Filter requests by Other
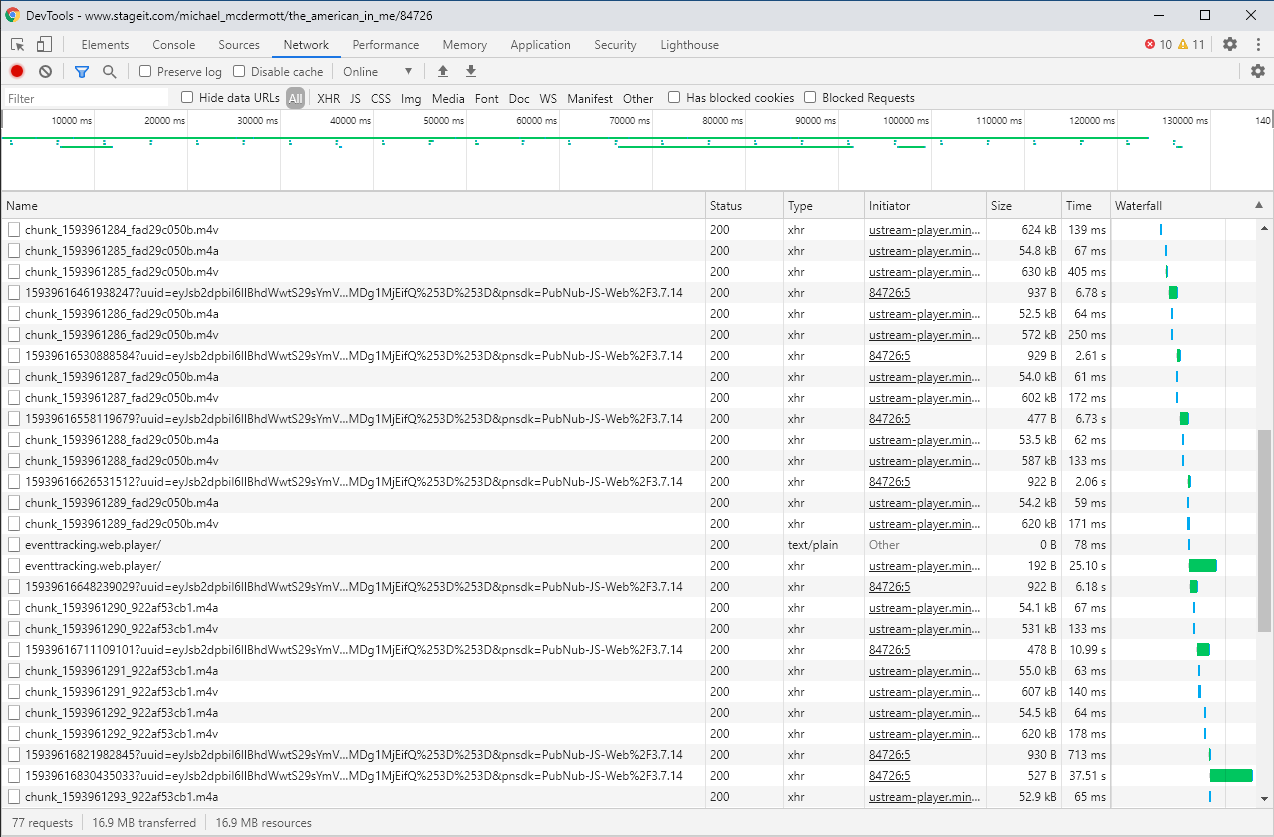Screen dimensions: 1274x837 point(638,98)
